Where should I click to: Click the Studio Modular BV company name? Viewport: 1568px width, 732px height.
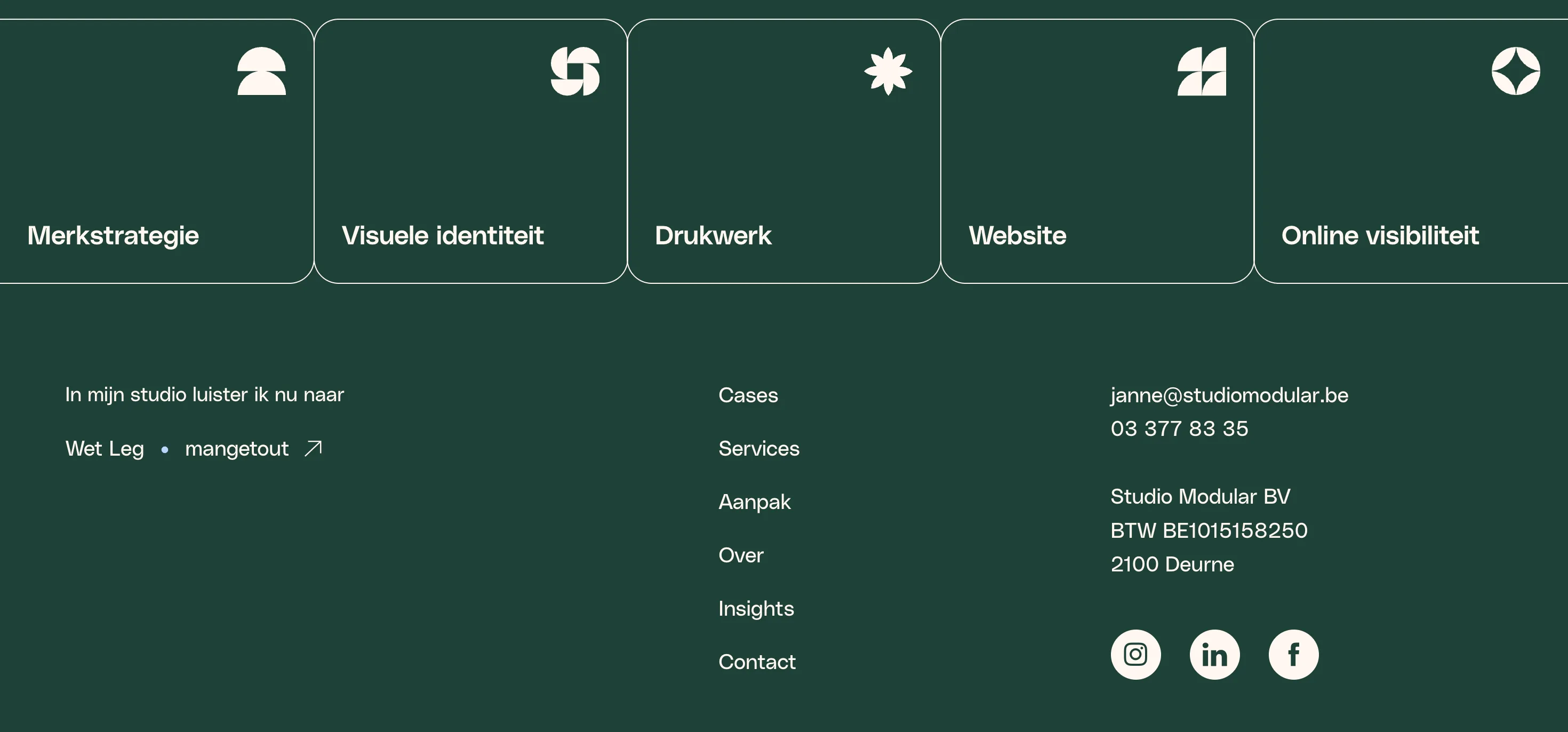pos(1201,496)
